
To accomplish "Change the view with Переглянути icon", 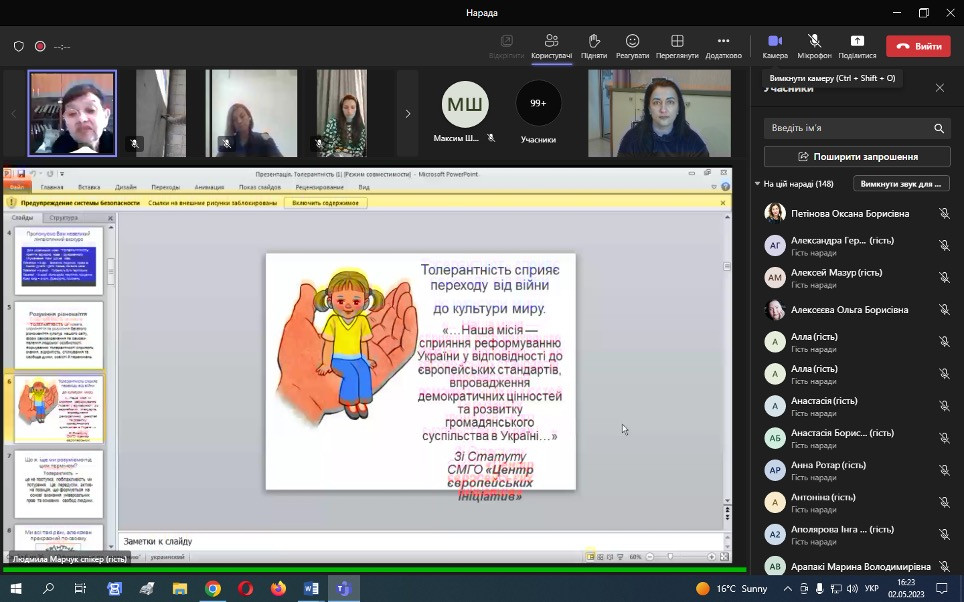I will 677,46.
